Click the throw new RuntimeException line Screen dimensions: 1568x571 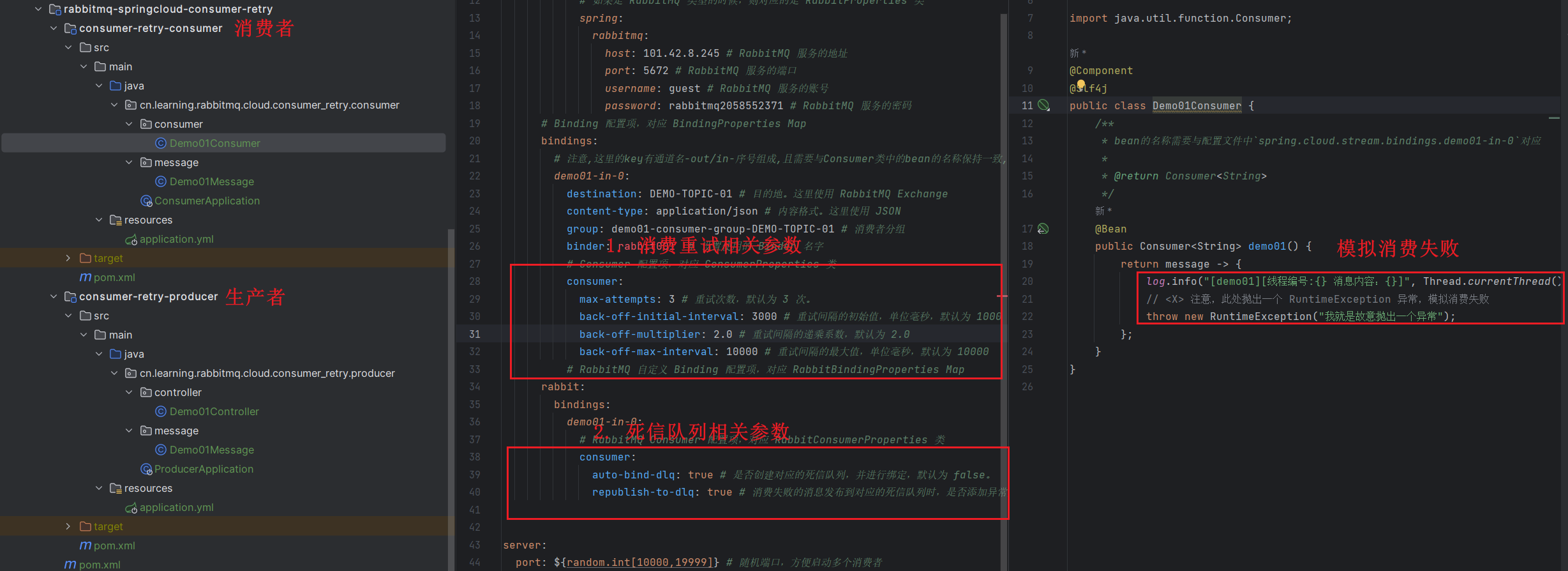tap(1301, 316)
